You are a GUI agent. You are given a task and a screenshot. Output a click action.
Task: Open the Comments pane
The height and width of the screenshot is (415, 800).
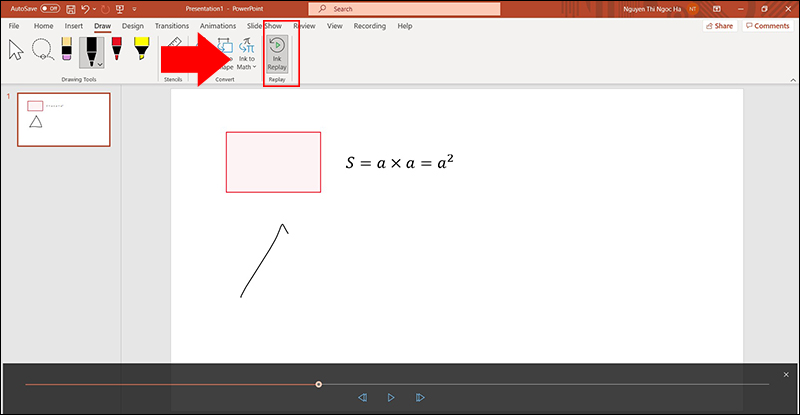767,26
